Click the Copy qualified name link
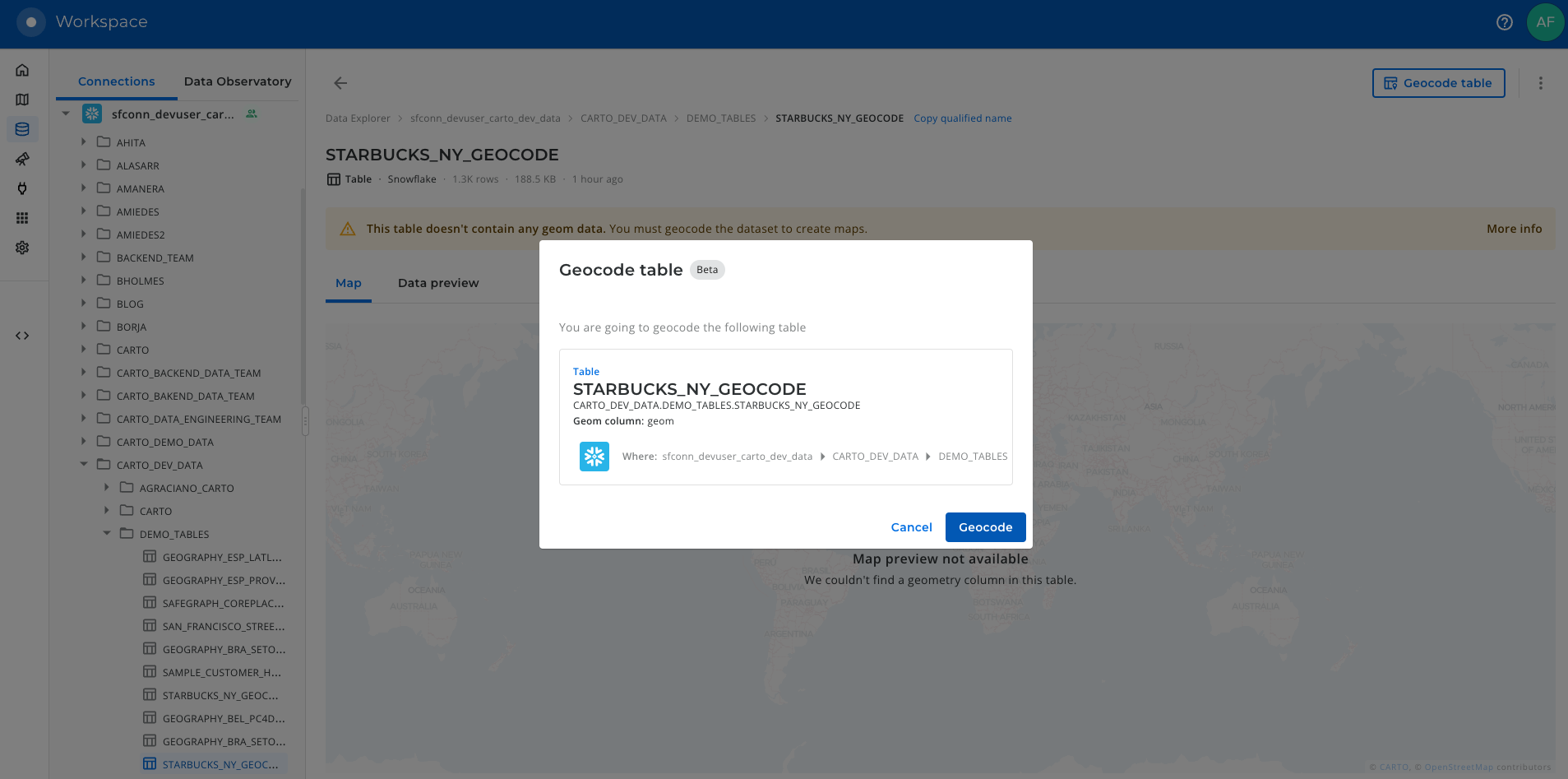 962,118
